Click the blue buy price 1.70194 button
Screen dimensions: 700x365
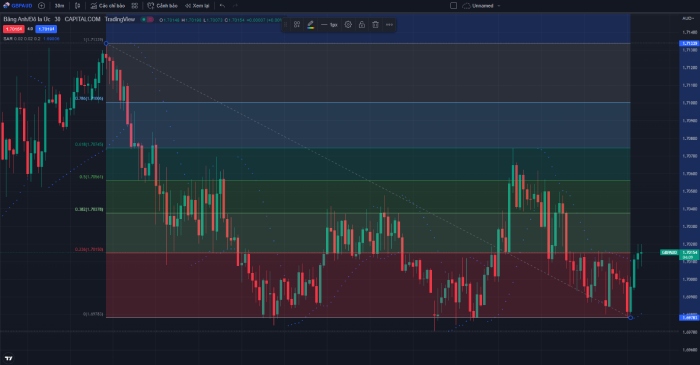(46, 29)
